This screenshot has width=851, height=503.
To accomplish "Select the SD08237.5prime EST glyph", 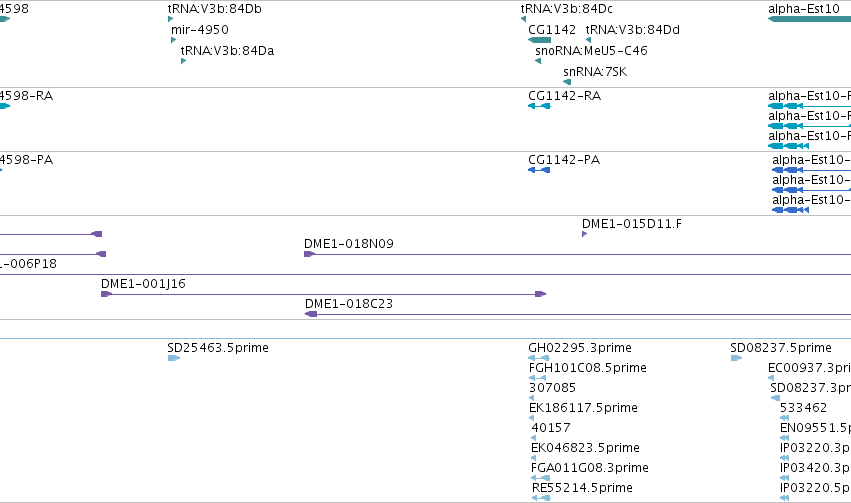I will [736, 358].
